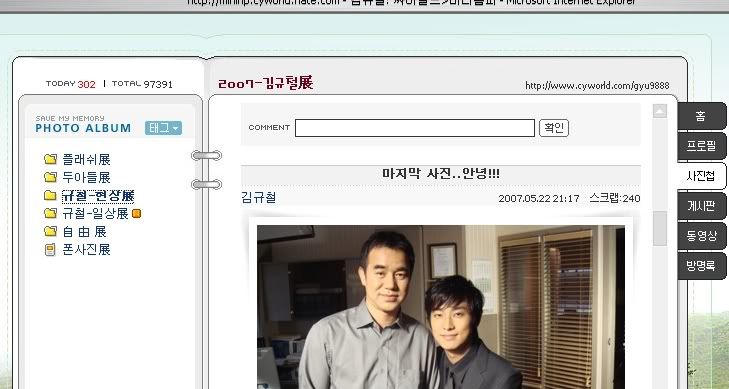This screenshot has width=729, height=389.
Task: Click the vertical scrollbar thumb
Action: coord(660,228)
